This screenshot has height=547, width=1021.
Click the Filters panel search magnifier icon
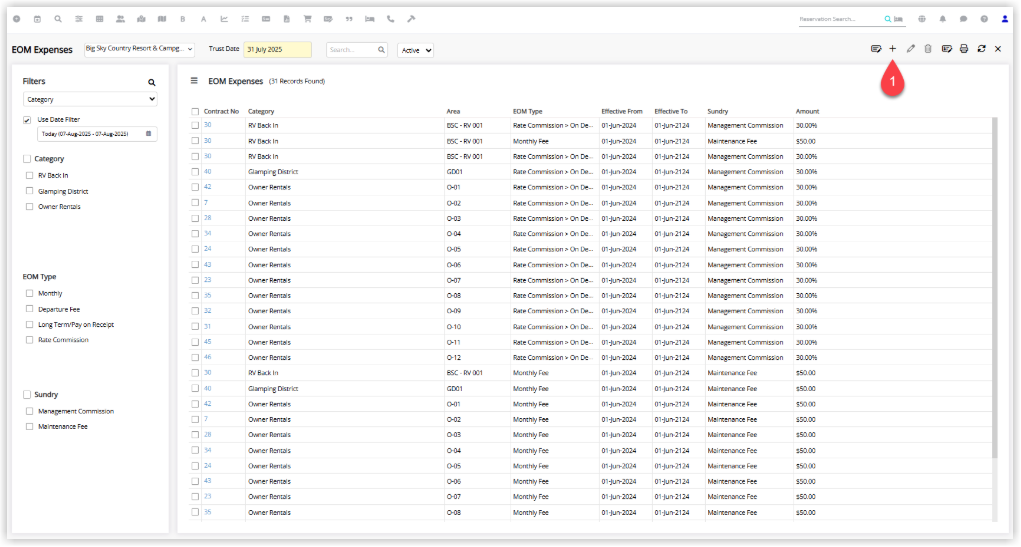(x=152, y=82)
